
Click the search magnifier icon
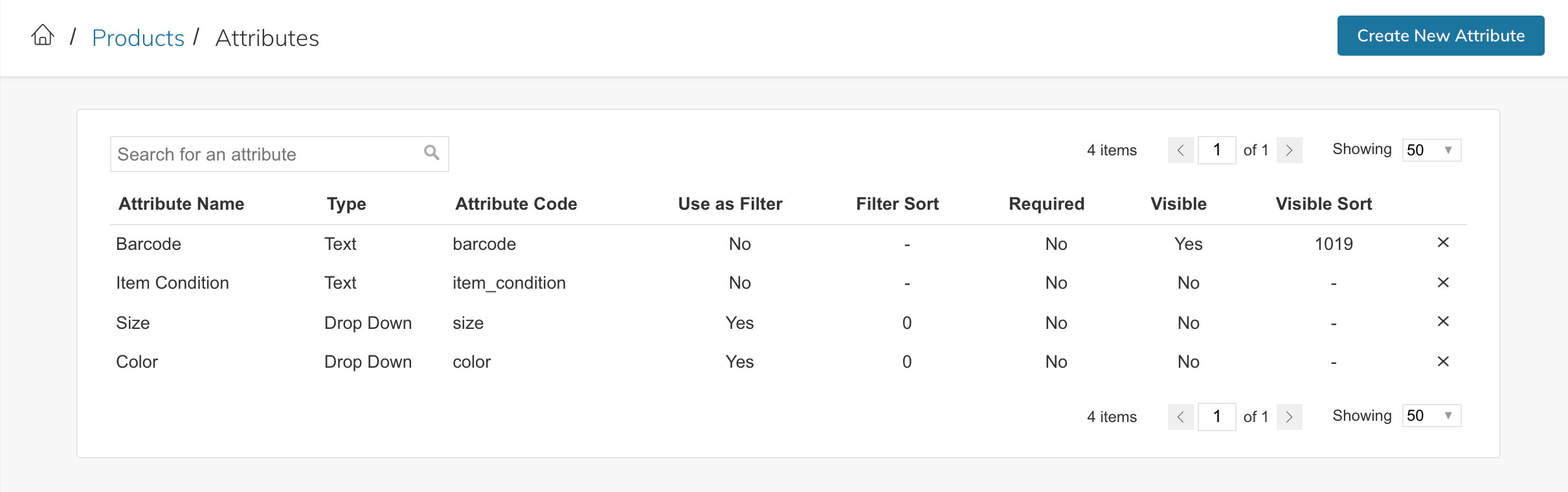coord(431,153)
